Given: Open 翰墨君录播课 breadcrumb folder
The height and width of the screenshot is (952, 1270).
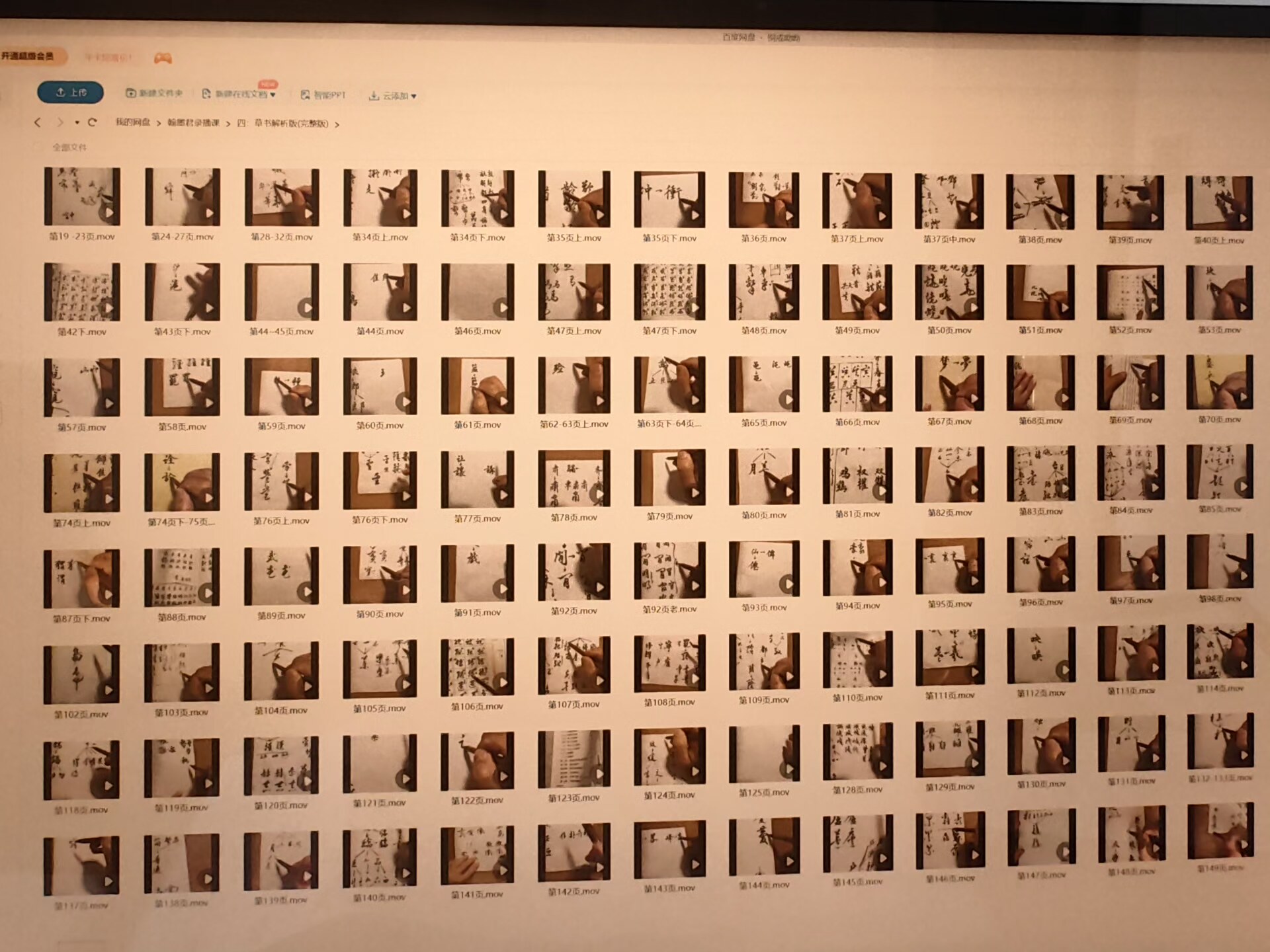Looking at the screenshot, I should [x=193, y=123].
